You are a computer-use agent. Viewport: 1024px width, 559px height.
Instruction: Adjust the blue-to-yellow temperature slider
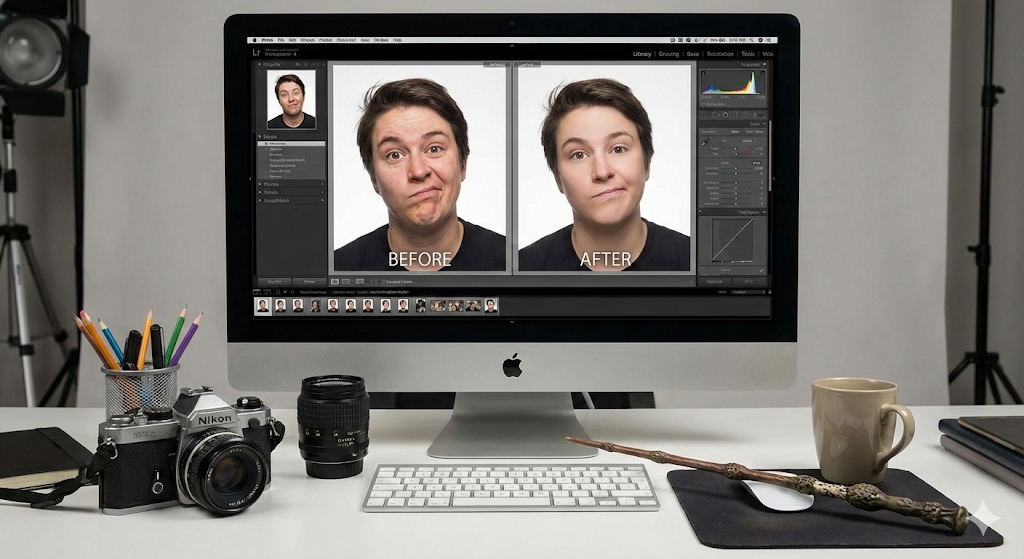[736, 149]
